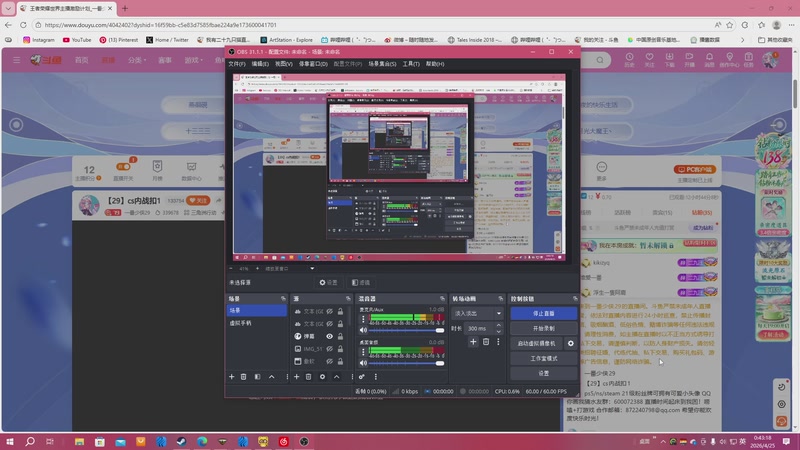Open virtual camera settings gear icon
Screen dimensions: 800x450
point(571,343)
